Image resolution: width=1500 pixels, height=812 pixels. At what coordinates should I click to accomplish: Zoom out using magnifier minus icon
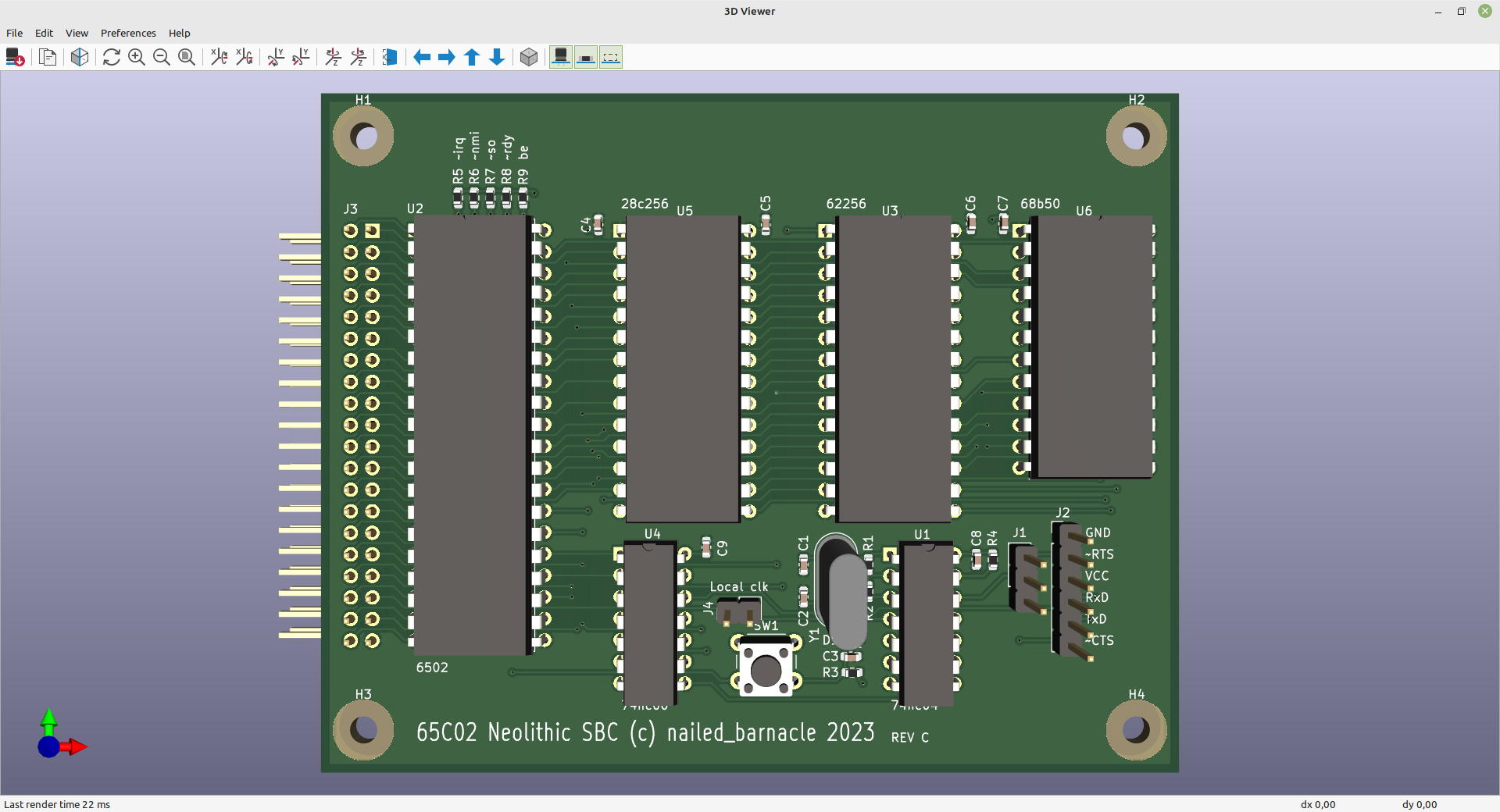162,57
